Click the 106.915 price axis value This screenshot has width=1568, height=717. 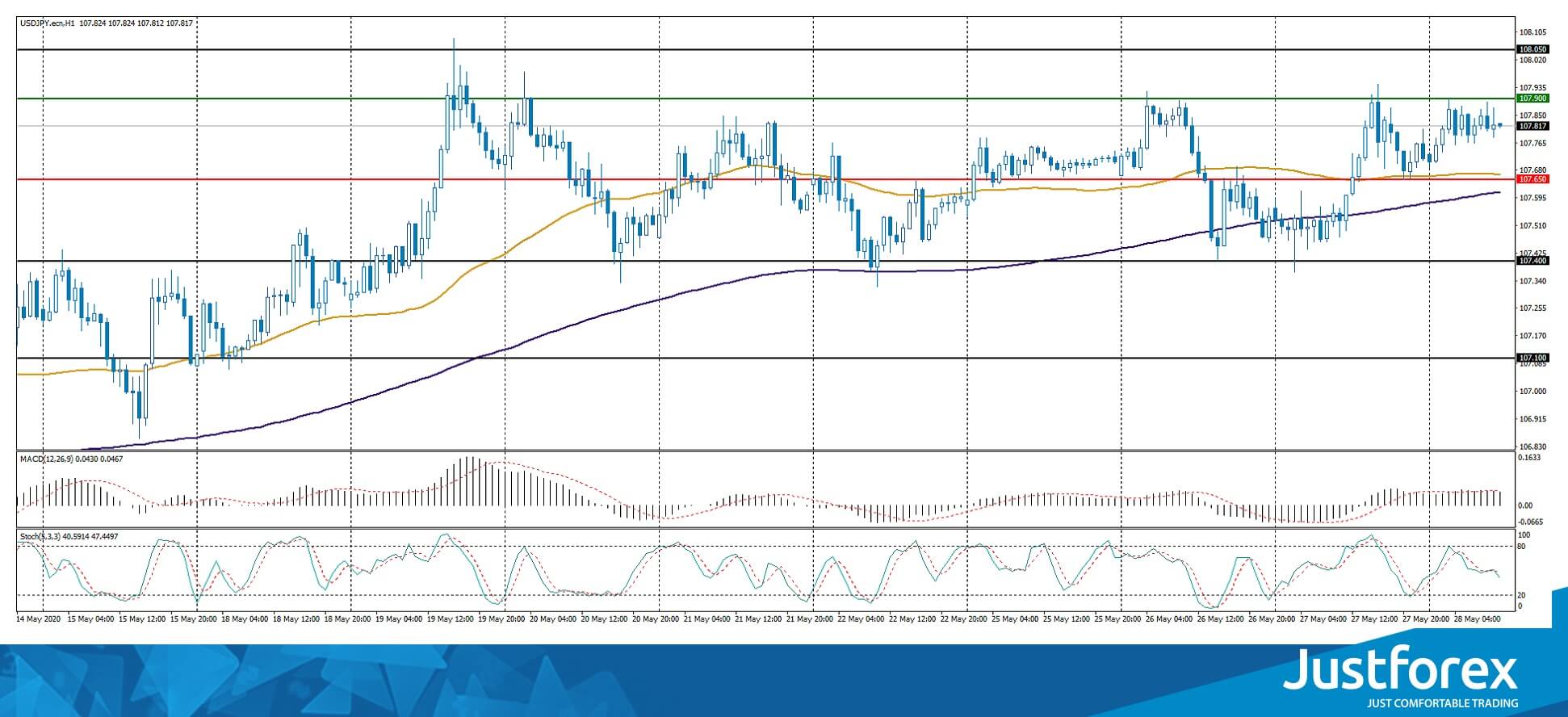point(1532,419)
